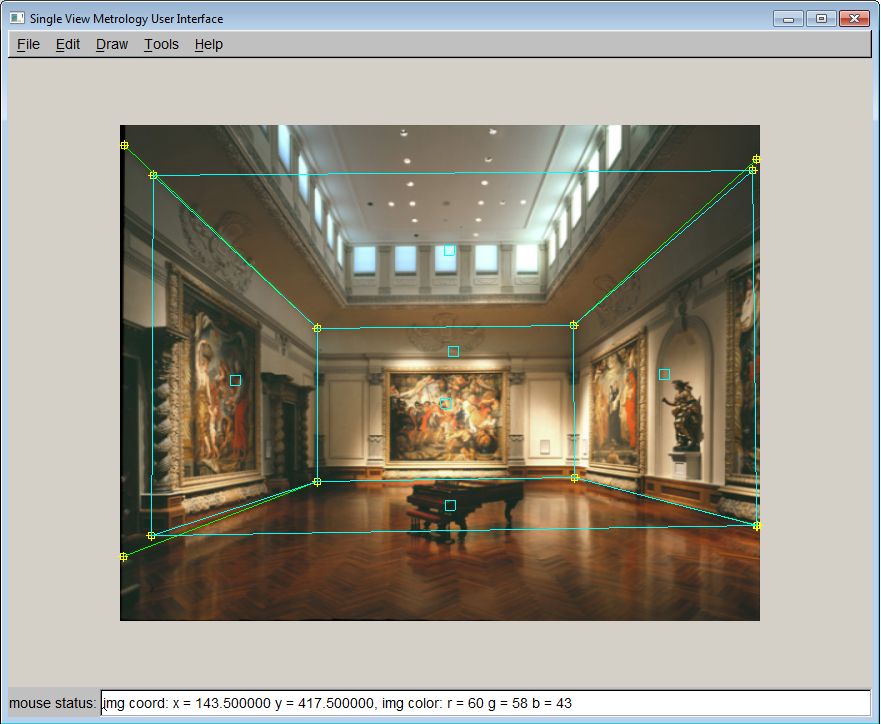The image size is (881, 724).
Task: Open the File menu
Action: click(28, 44)
